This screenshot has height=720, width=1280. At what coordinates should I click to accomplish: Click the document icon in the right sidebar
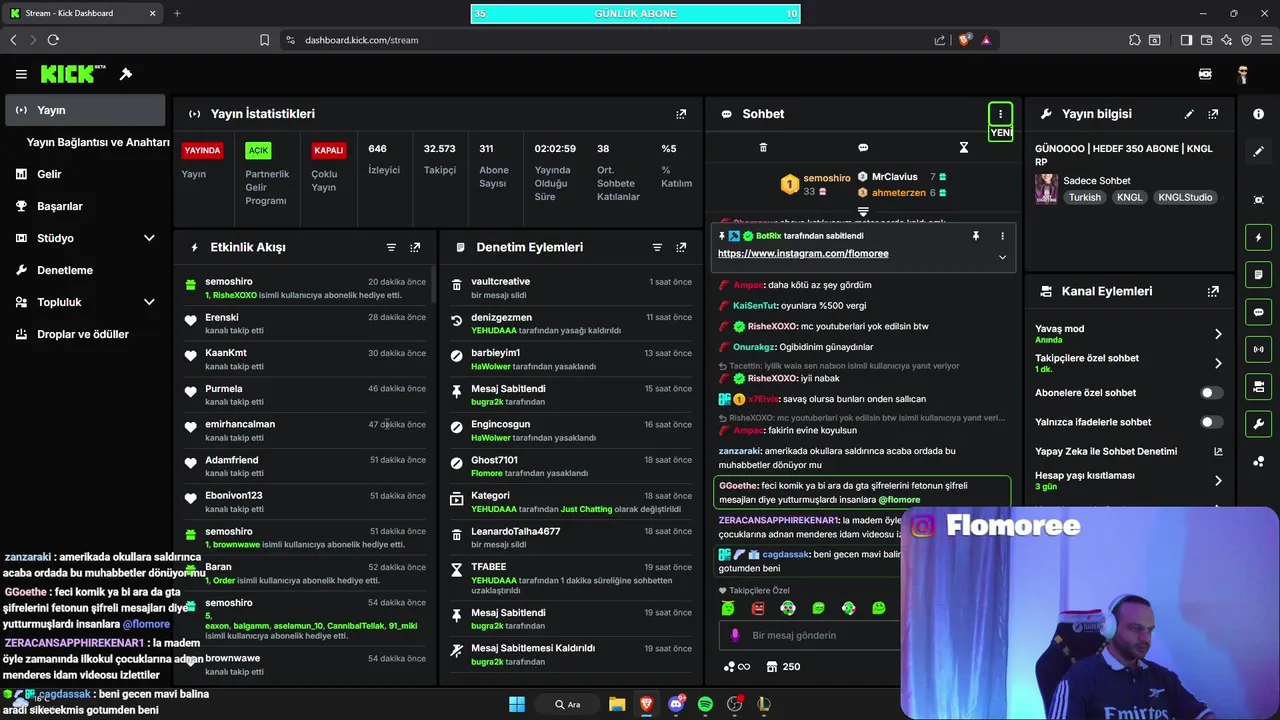1258,275
